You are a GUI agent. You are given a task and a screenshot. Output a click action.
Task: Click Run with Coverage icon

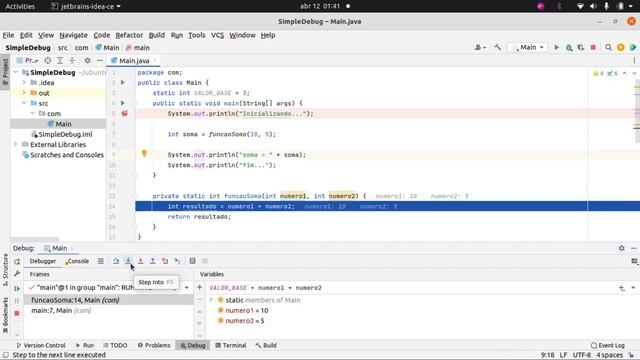(581, 48)
